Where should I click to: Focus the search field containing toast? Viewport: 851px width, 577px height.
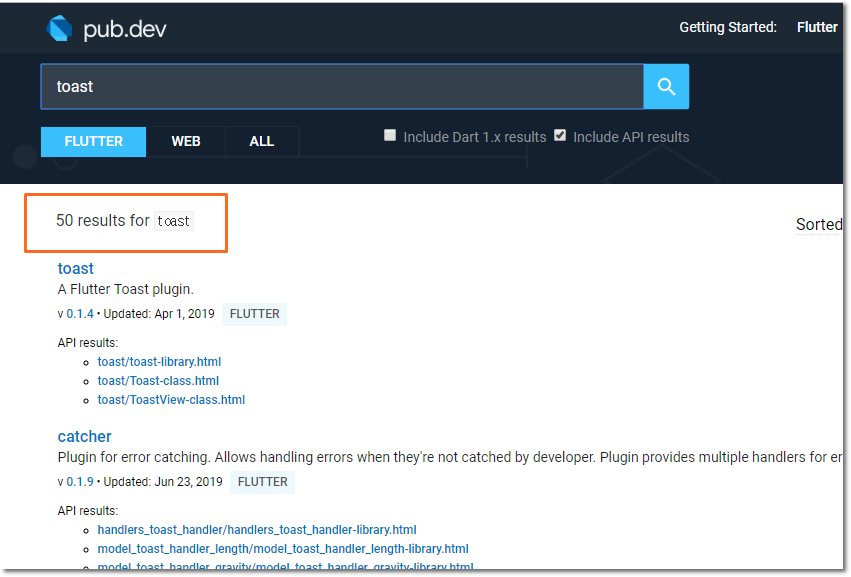342,86
